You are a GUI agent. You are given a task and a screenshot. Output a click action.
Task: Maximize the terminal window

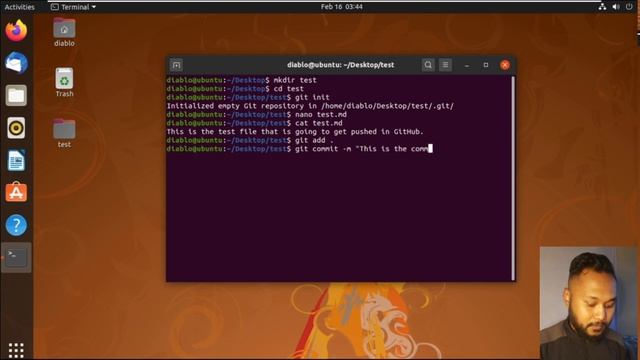(x=486, y=65)
